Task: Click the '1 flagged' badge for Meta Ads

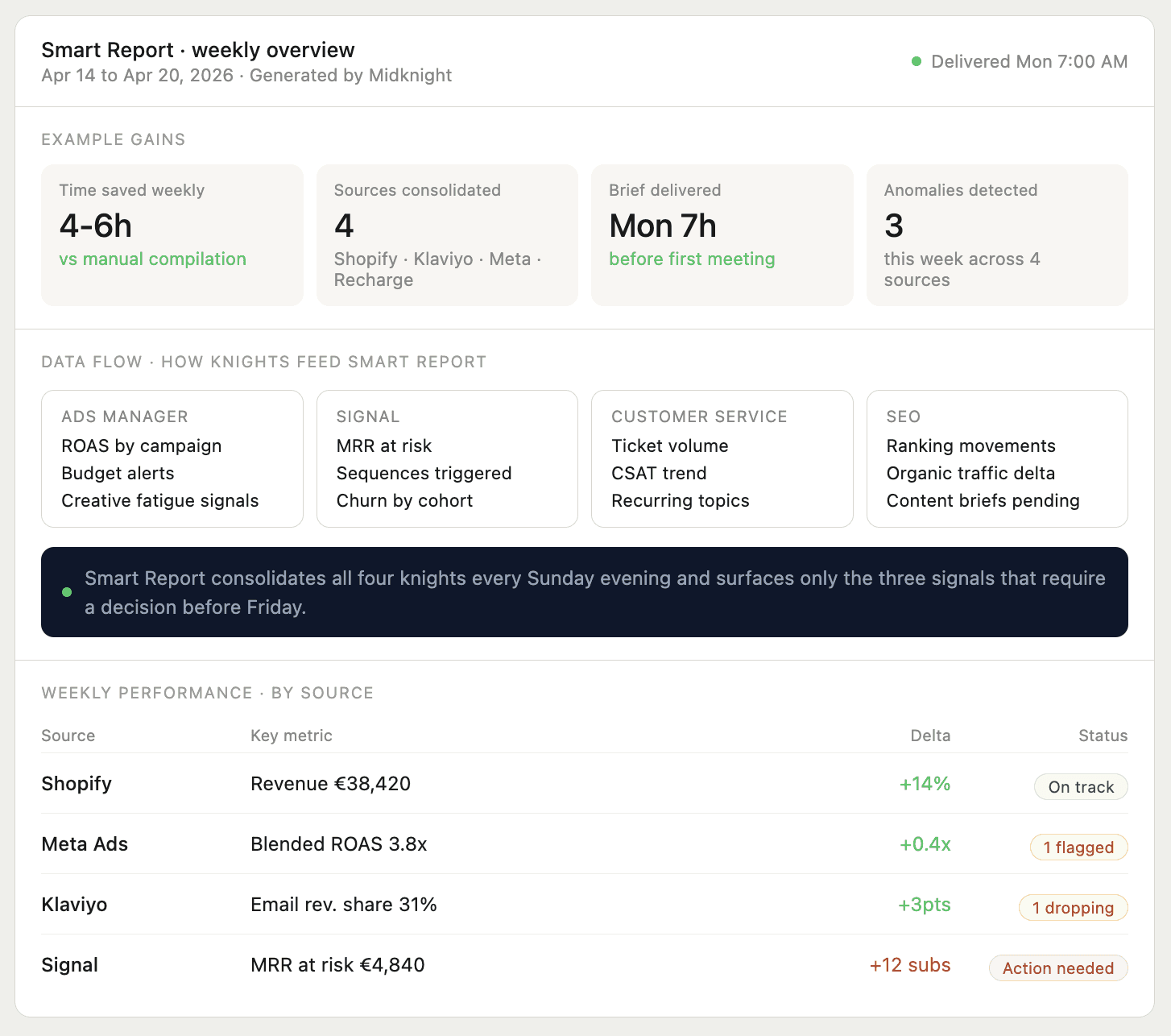Action: click(1079, 847)
